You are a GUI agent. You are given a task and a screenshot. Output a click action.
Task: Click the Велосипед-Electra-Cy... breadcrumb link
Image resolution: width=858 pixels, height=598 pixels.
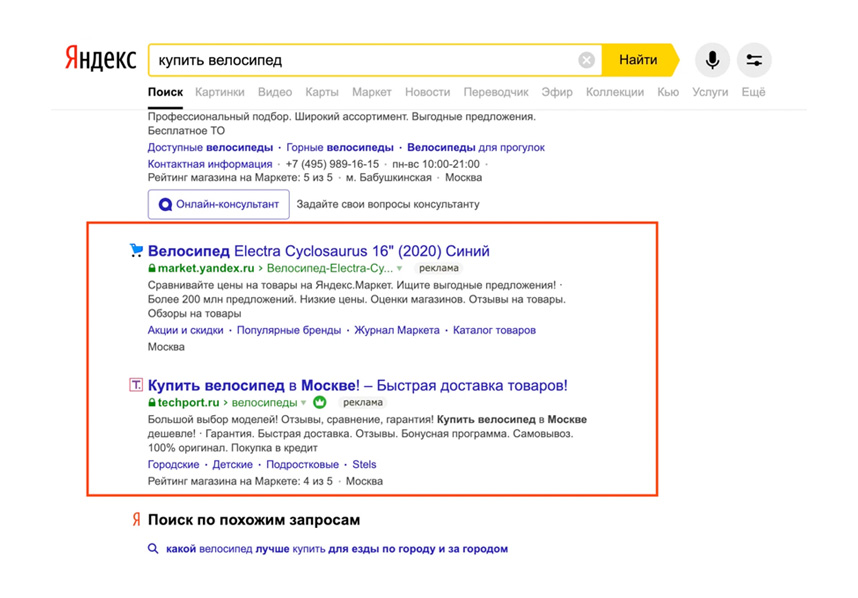pos(329,268)
